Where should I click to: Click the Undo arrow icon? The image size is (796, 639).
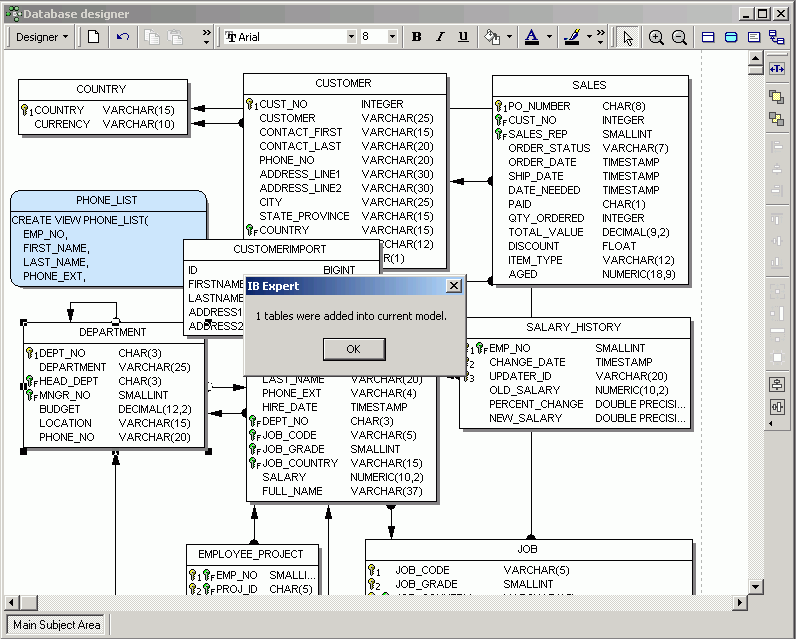click(123, 37)
